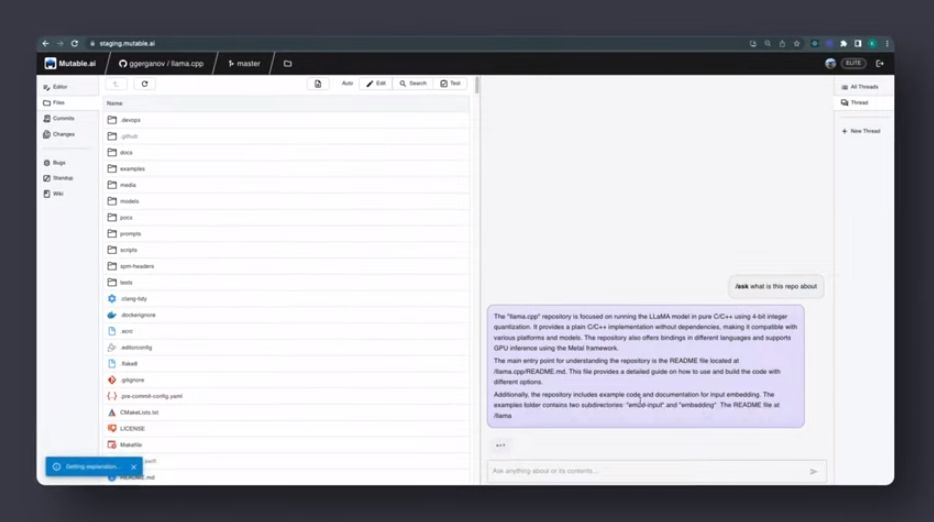The height and width of the screenshot is (522, 934).
Task: Dismiss the Getting explanation notification
Action: tap(133, 467)
